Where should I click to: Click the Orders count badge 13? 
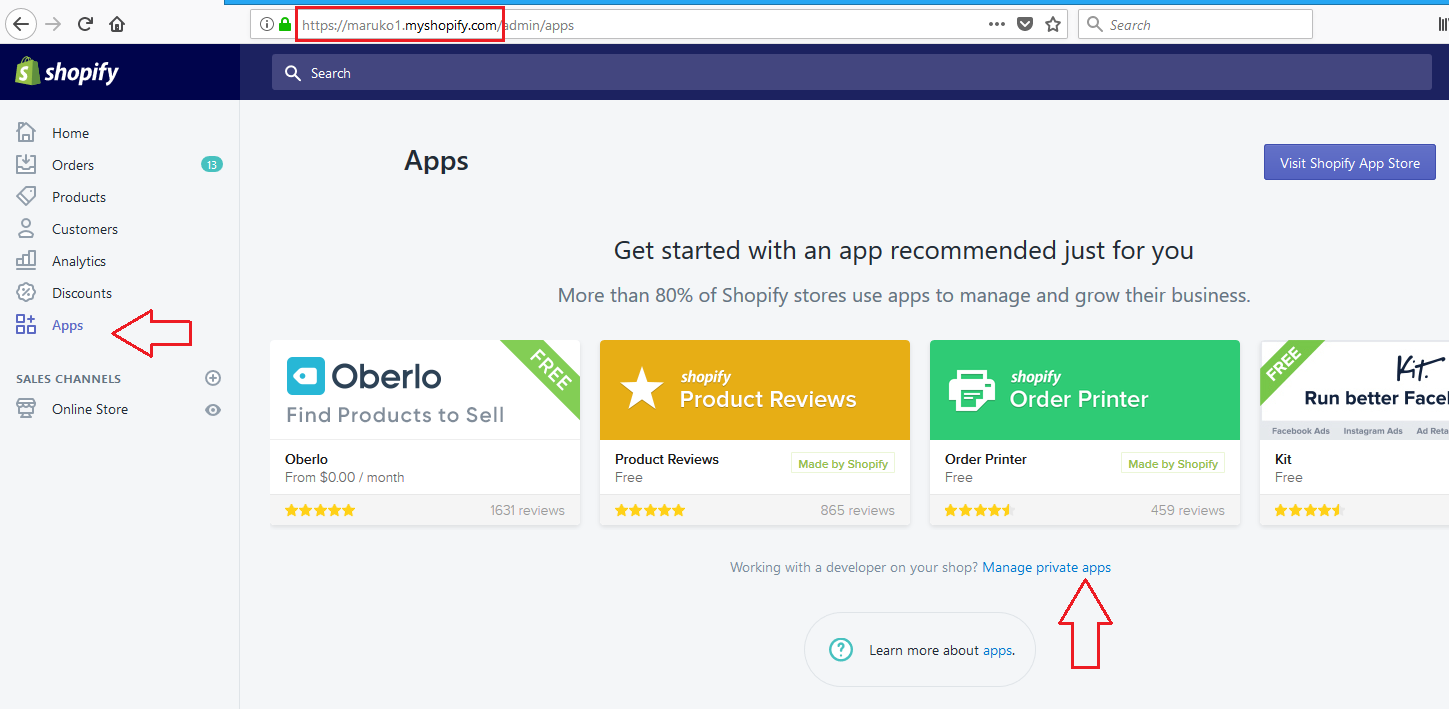pyautogui.click(x=212, y=164)
